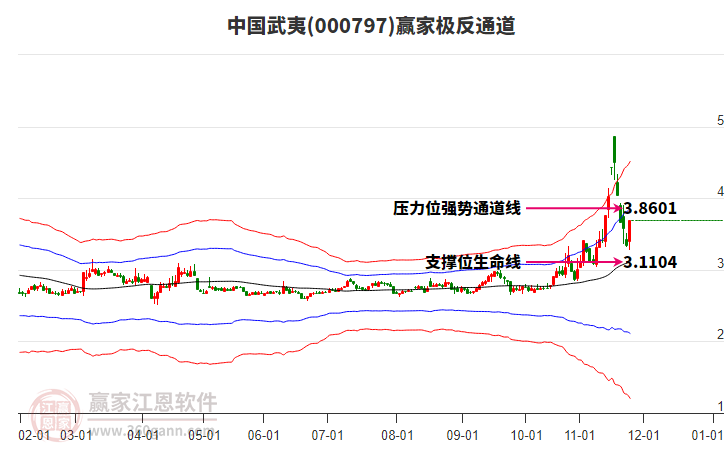Click the pressure value 3.8601
The image size is (726, 450).
pos(650,208)
